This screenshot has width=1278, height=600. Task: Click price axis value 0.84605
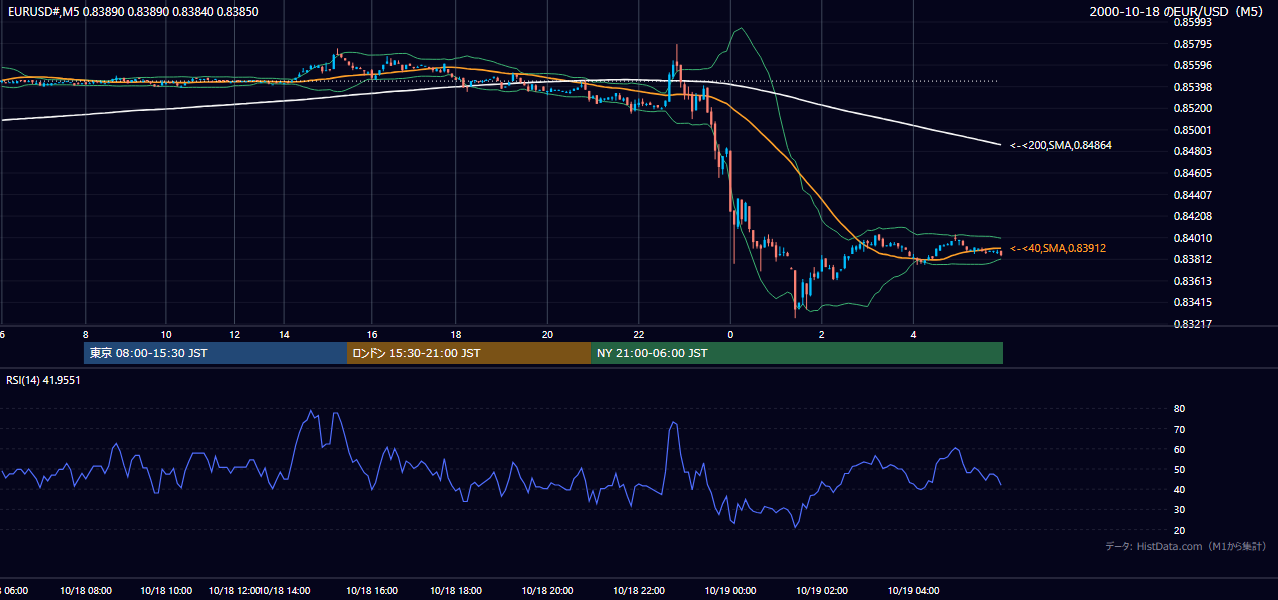pyautogui.click(x=1192, y=173)
